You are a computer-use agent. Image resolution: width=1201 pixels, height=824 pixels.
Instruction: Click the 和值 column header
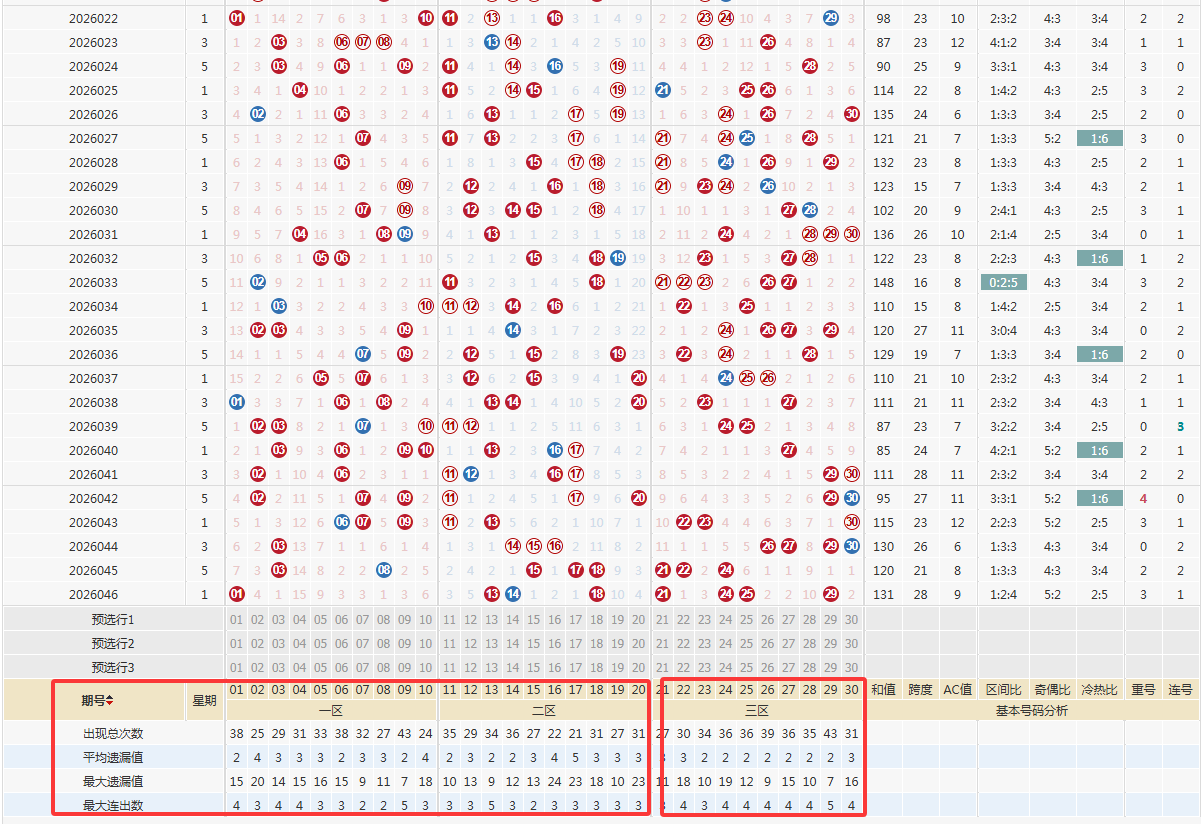[x=883, y=689]
